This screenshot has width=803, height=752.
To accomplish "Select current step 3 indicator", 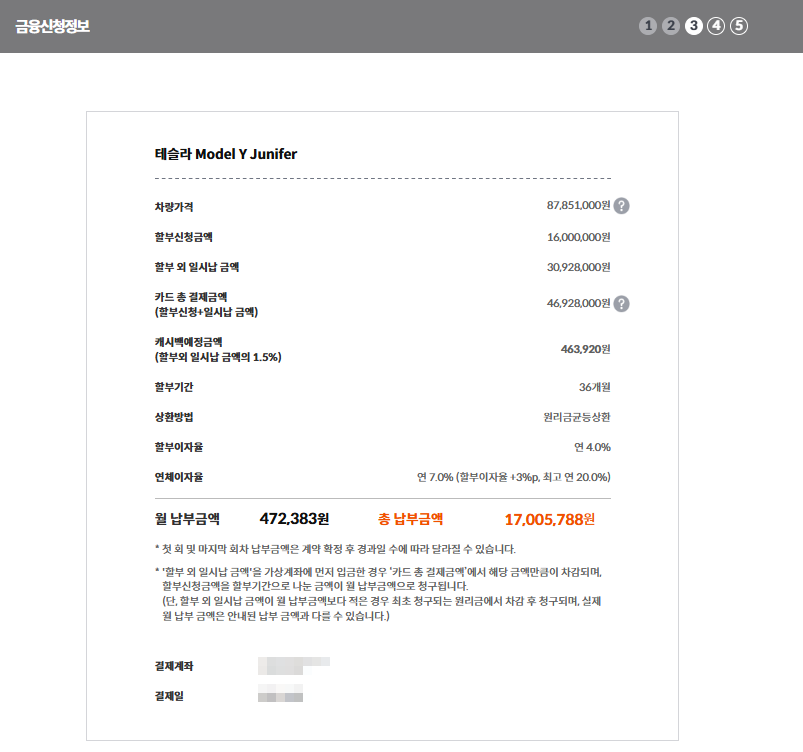I will 693,26.
